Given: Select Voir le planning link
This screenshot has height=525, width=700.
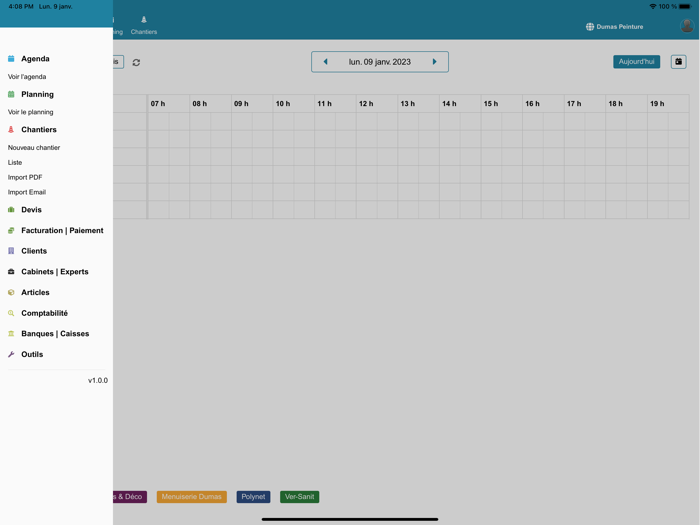Looking at the screenshot, I should 30,112.
